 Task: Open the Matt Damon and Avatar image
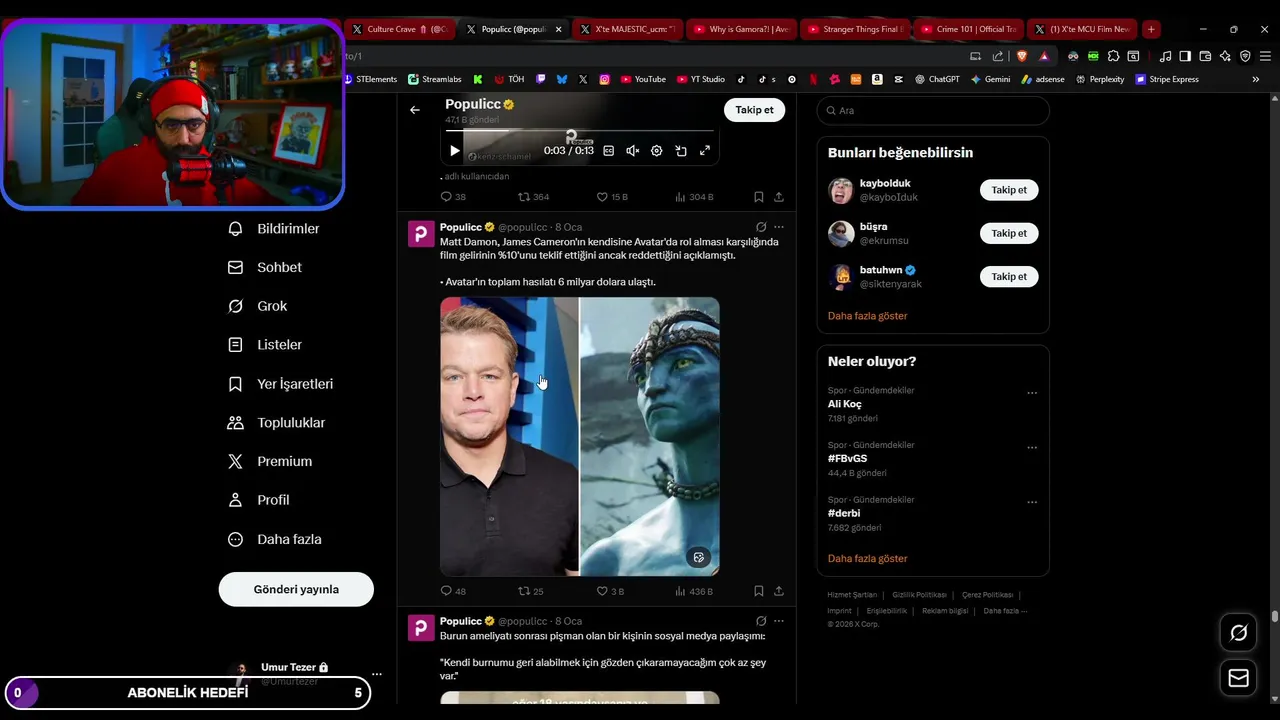[580, 436]
